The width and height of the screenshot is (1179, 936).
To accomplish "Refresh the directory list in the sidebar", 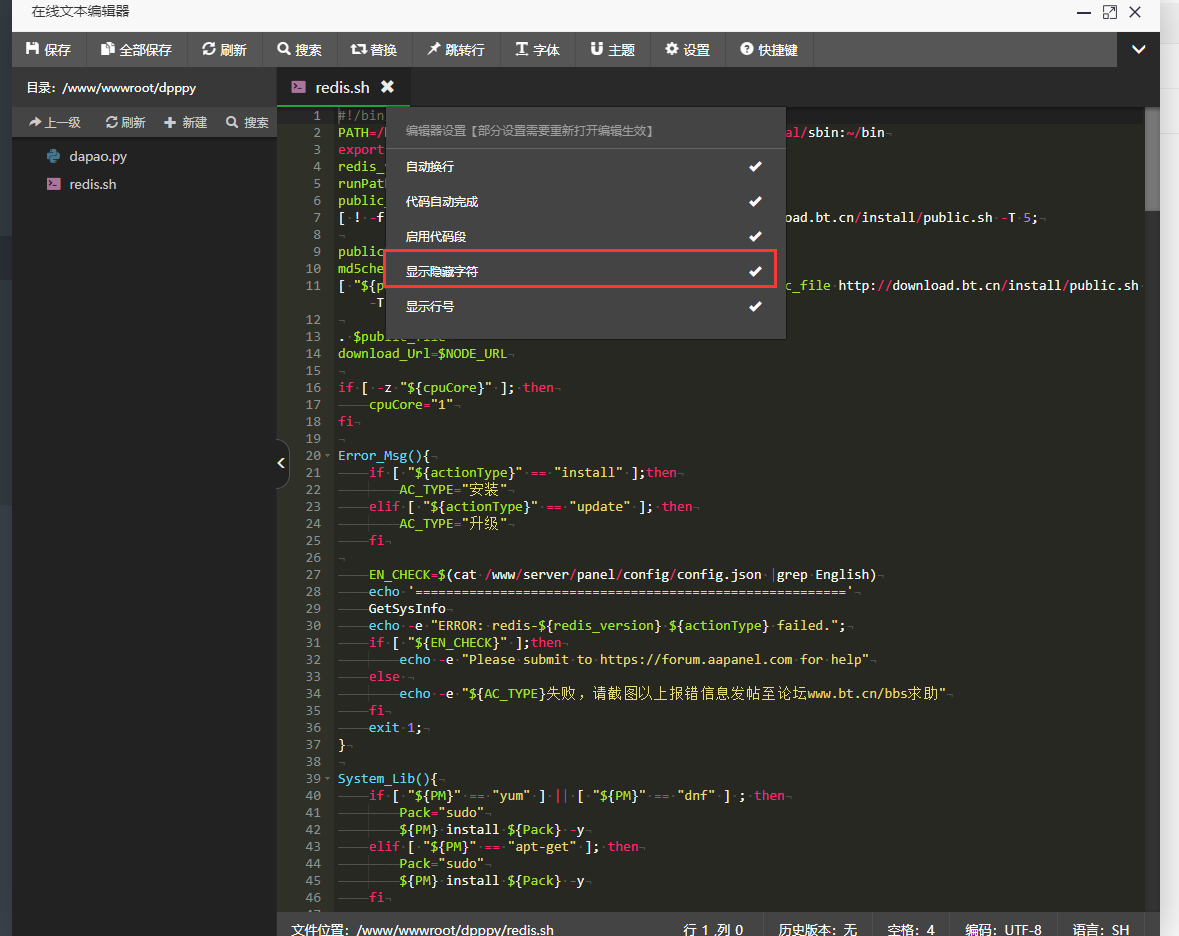I will 125,122.
